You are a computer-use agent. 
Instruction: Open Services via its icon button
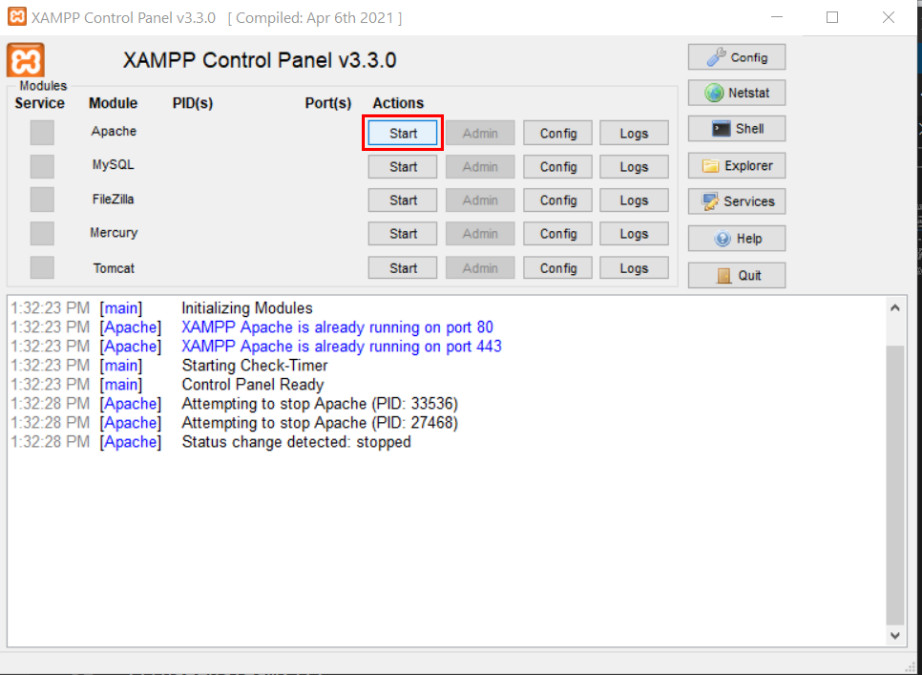pos(737,202)
